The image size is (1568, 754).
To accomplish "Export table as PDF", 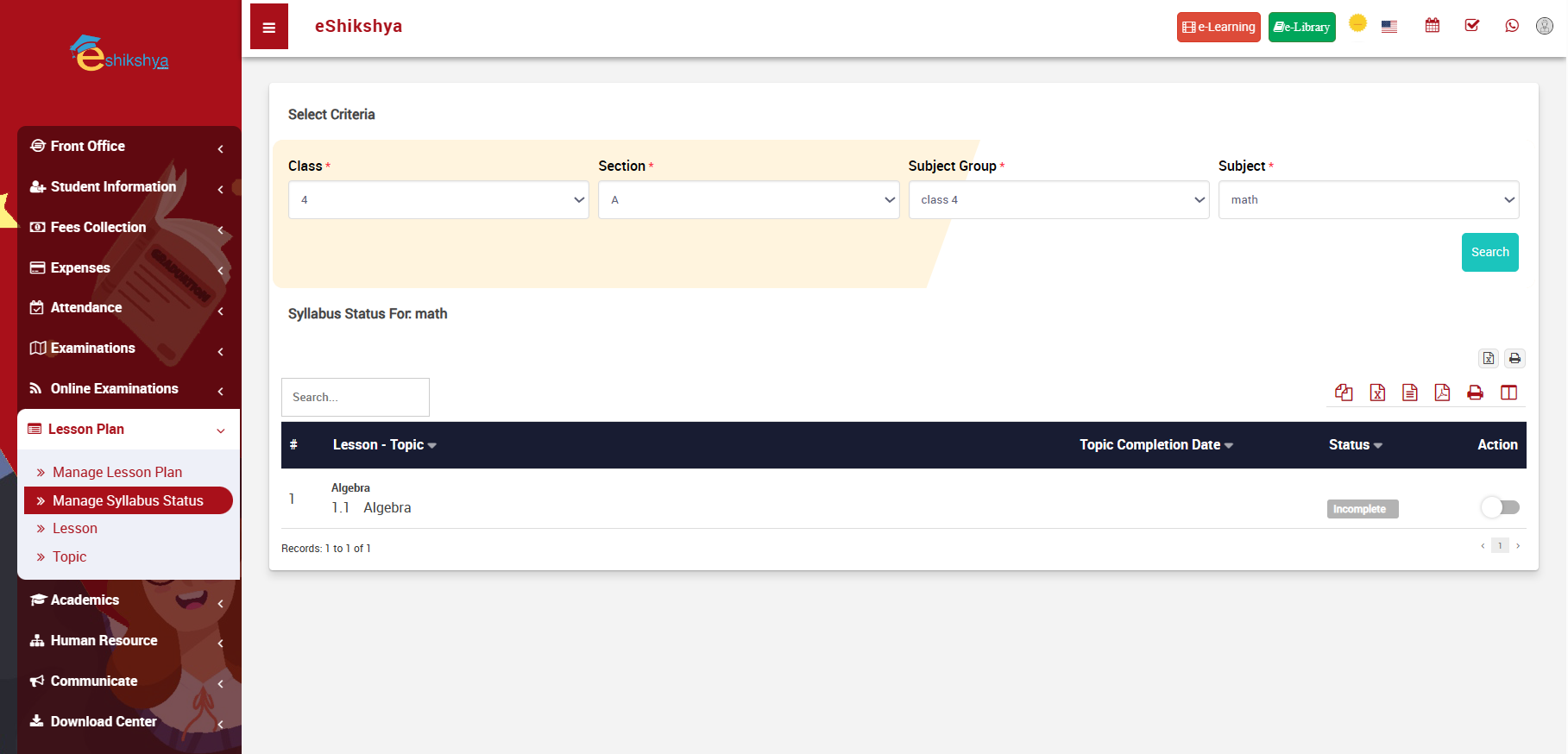I will 1442,393.
